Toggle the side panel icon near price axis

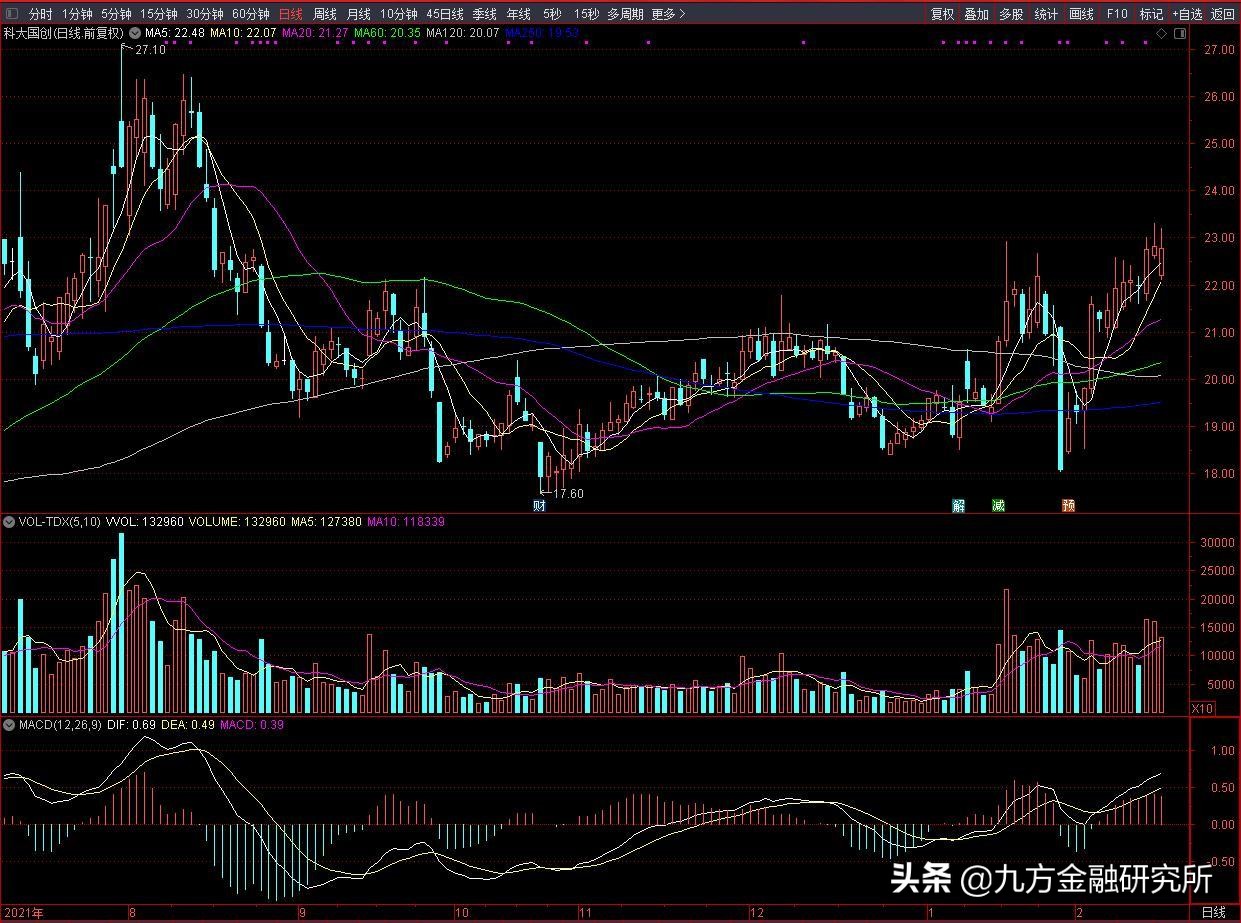[x=1180, y=33]
